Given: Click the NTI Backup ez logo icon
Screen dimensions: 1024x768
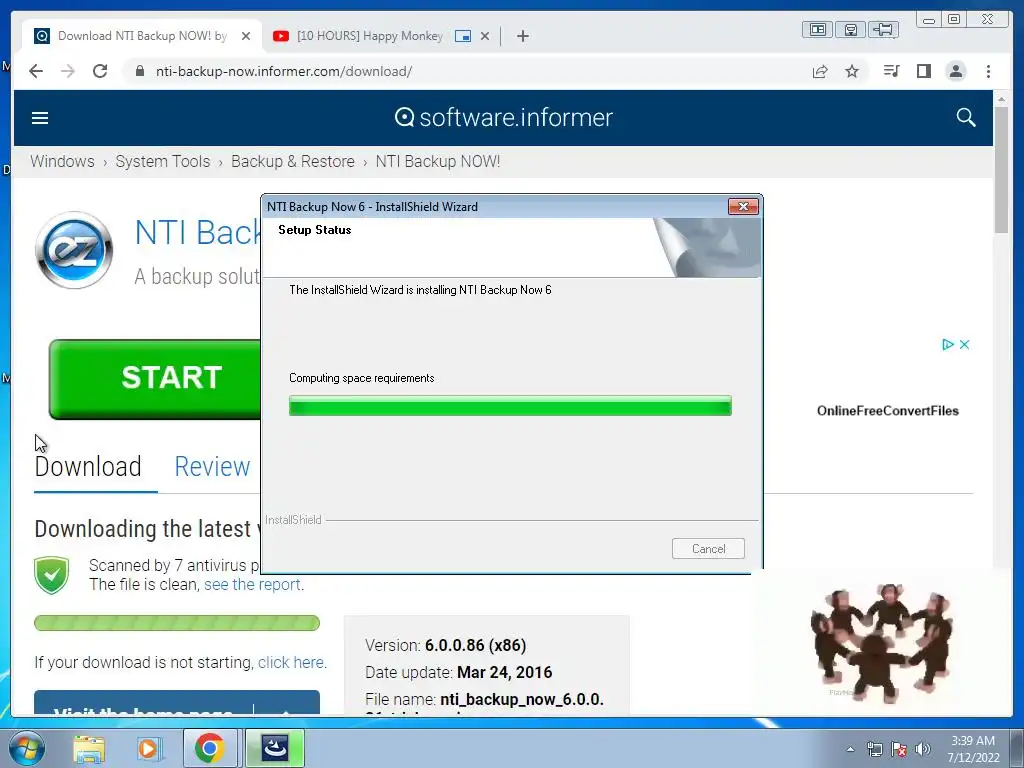Looking at the screenshot, I should 74,250.
